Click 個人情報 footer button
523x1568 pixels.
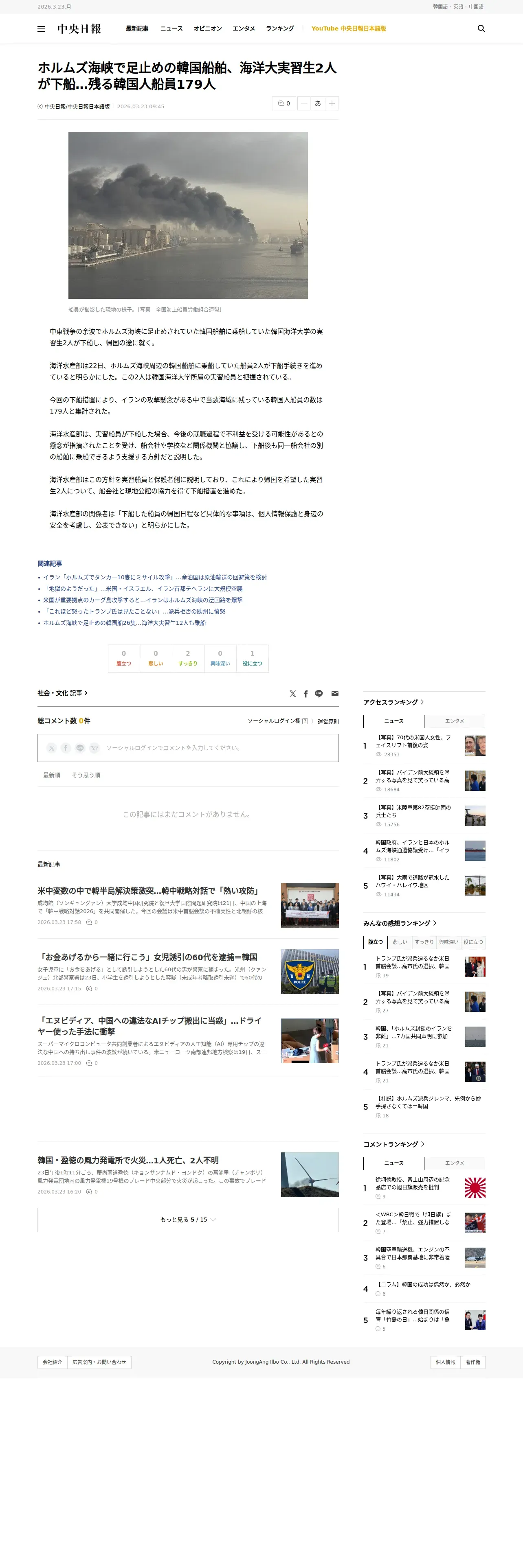coord(446,1362)
